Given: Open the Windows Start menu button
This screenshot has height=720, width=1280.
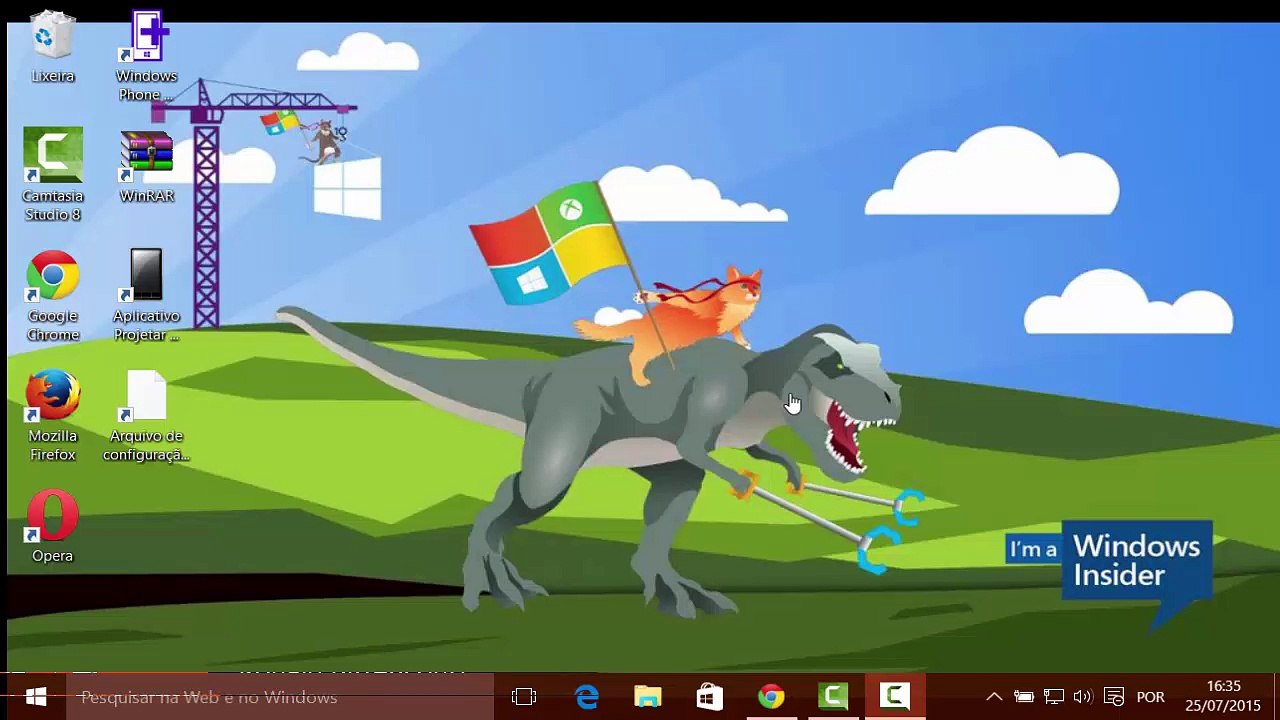Looking at the screenshot, I should pos(36,697).
